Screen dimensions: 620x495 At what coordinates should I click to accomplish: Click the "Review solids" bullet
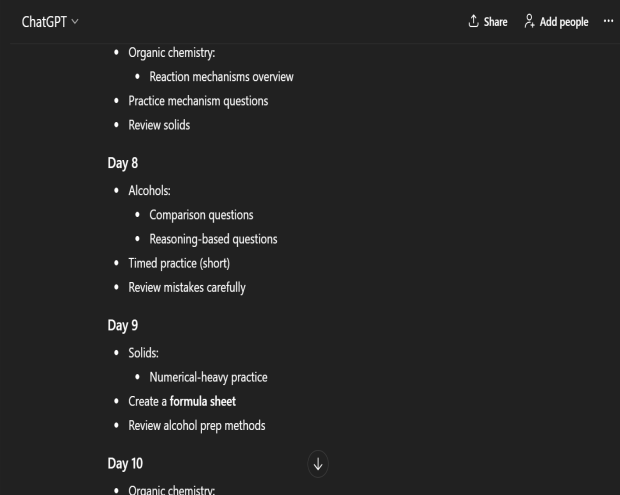click(158, 125)
